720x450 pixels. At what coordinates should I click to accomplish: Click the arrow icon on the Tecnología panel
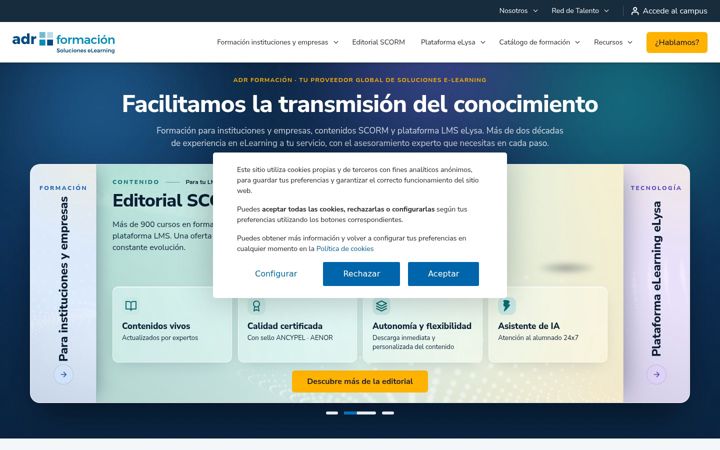click(x=657, y=375)
